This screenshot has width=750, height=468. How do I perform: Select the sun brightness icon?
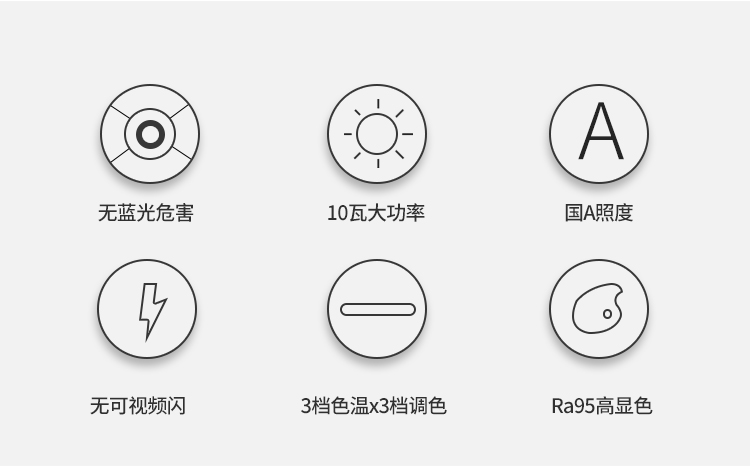coord(377,134)
